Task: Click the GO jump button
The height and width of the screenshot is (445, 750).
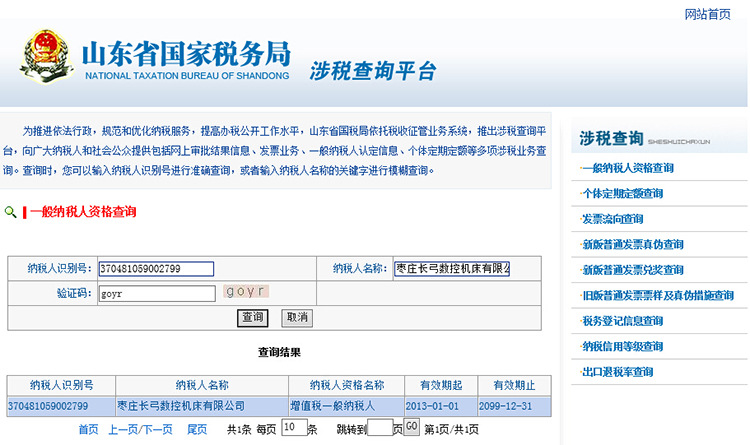Action: (411, 426)
